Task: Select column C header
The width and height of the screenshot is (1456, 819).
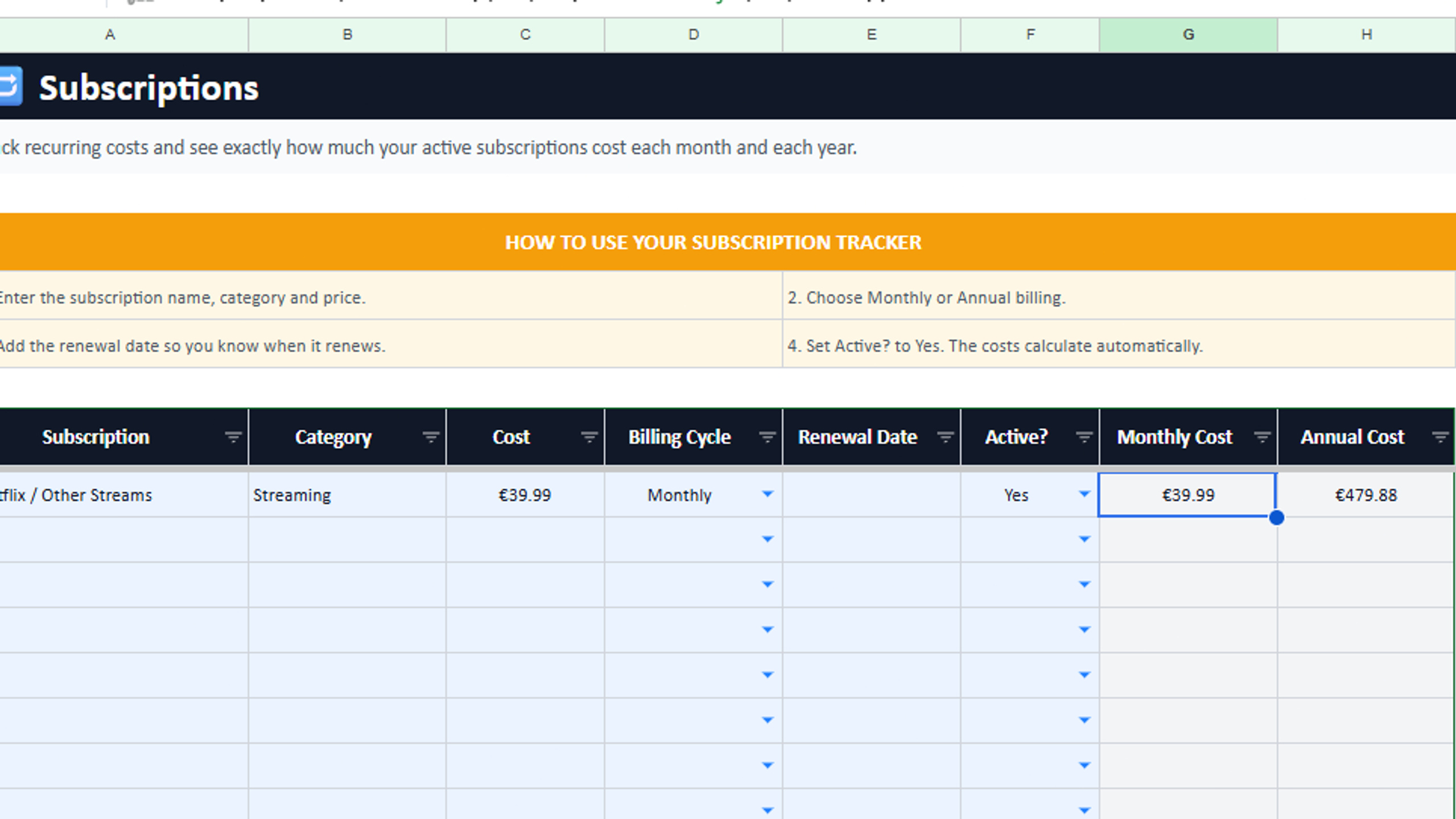Action: tap(525, 35)
